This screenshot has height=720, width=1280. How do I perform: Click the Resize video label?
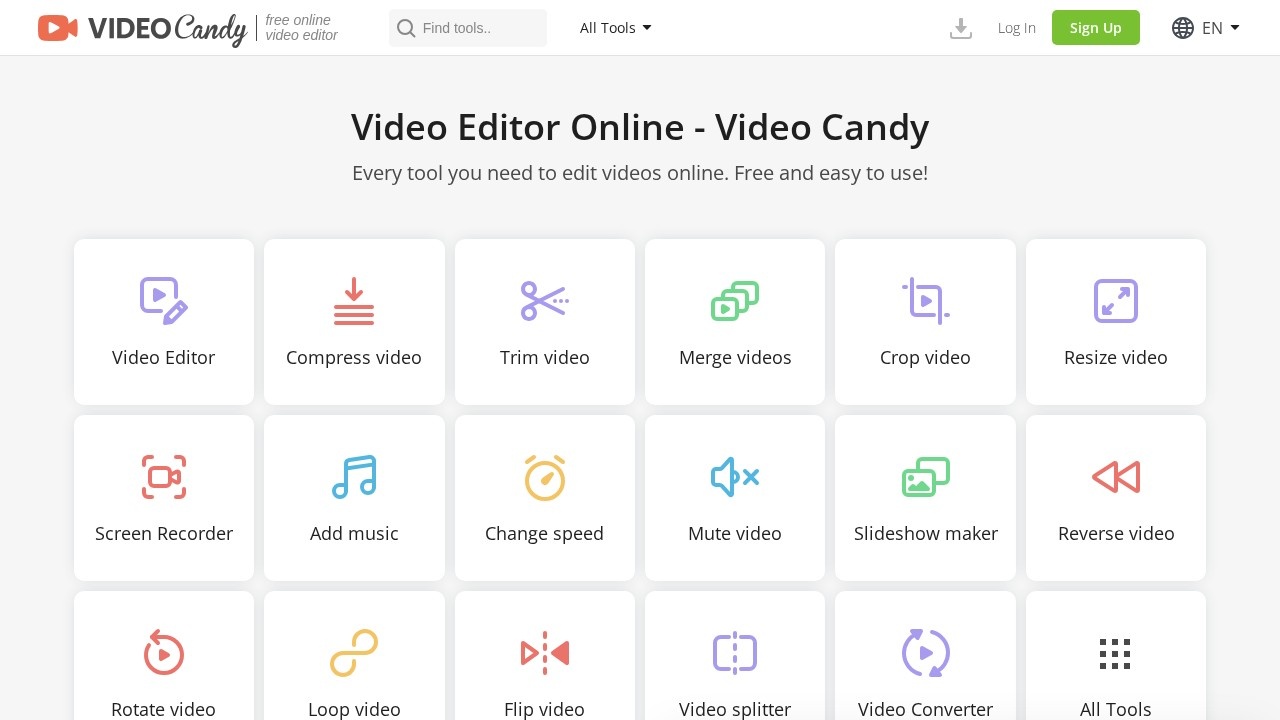[1116, 357]
